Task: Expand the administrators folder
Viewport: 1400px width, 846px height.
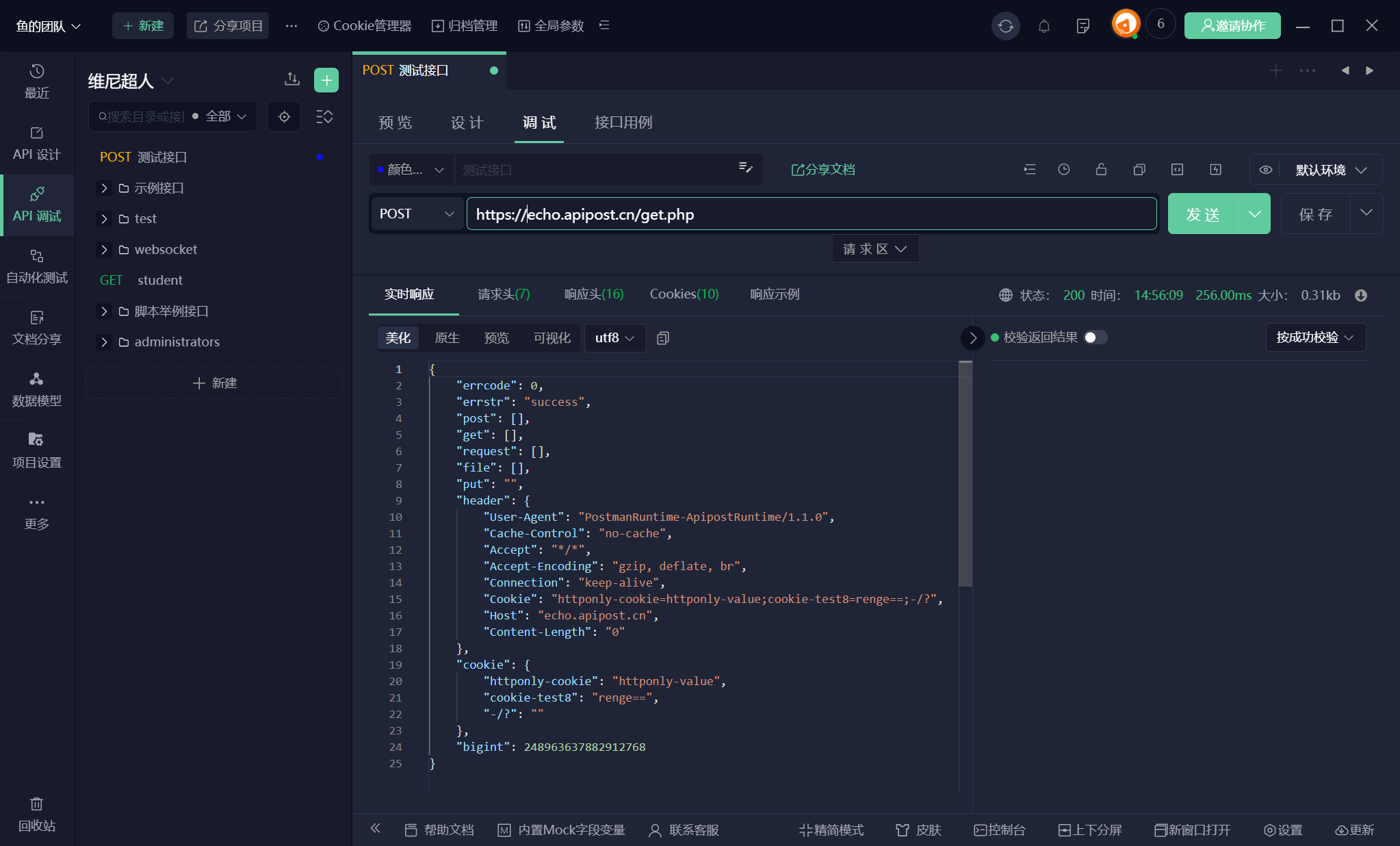Action: point(104,342)
